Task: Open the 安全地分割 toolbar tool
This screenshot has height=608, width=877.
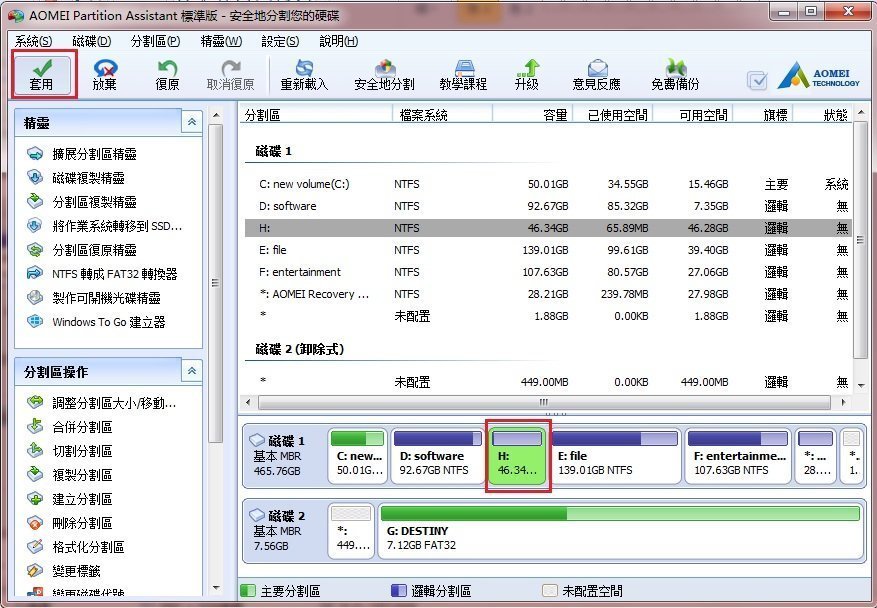Action: [x=384, y=74]
